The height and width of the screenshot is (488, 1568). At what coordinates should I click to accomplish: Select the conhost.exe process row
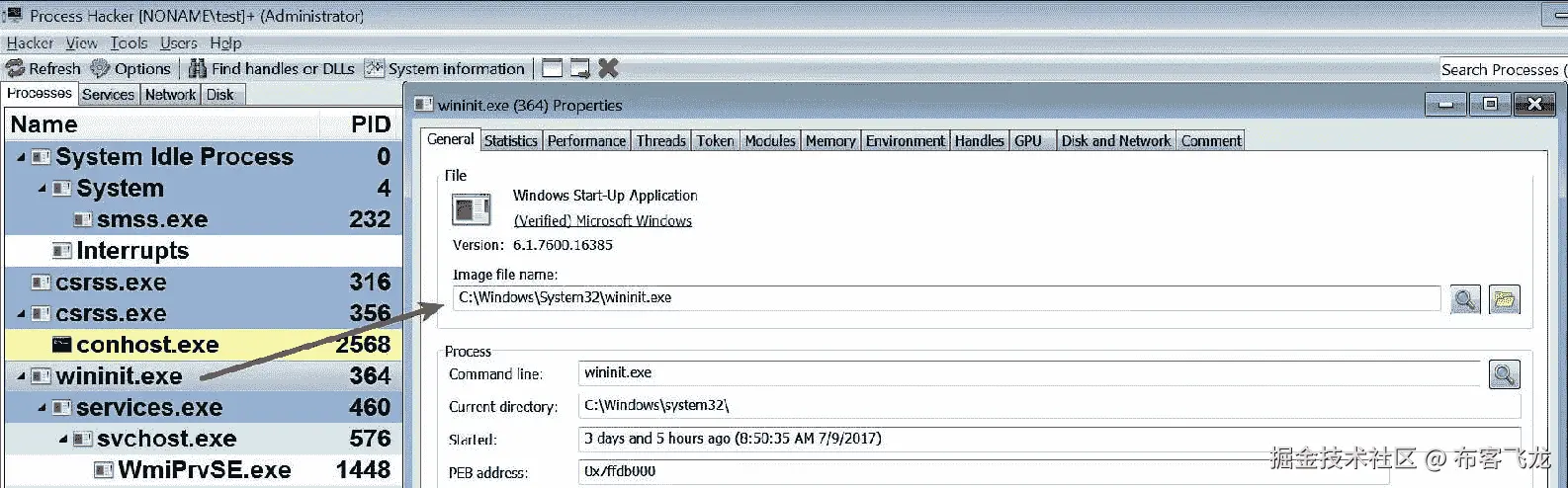point(203,345)
